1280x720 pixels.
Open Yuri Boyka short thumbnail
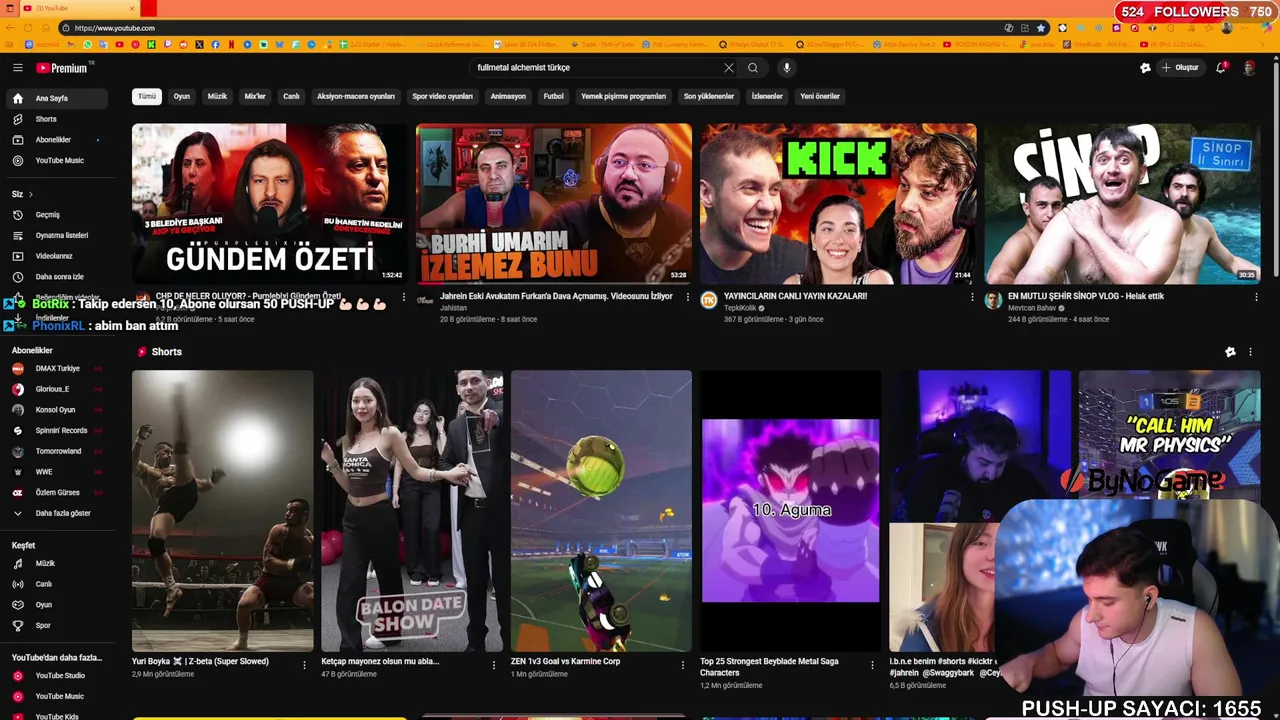pos(222,511)
